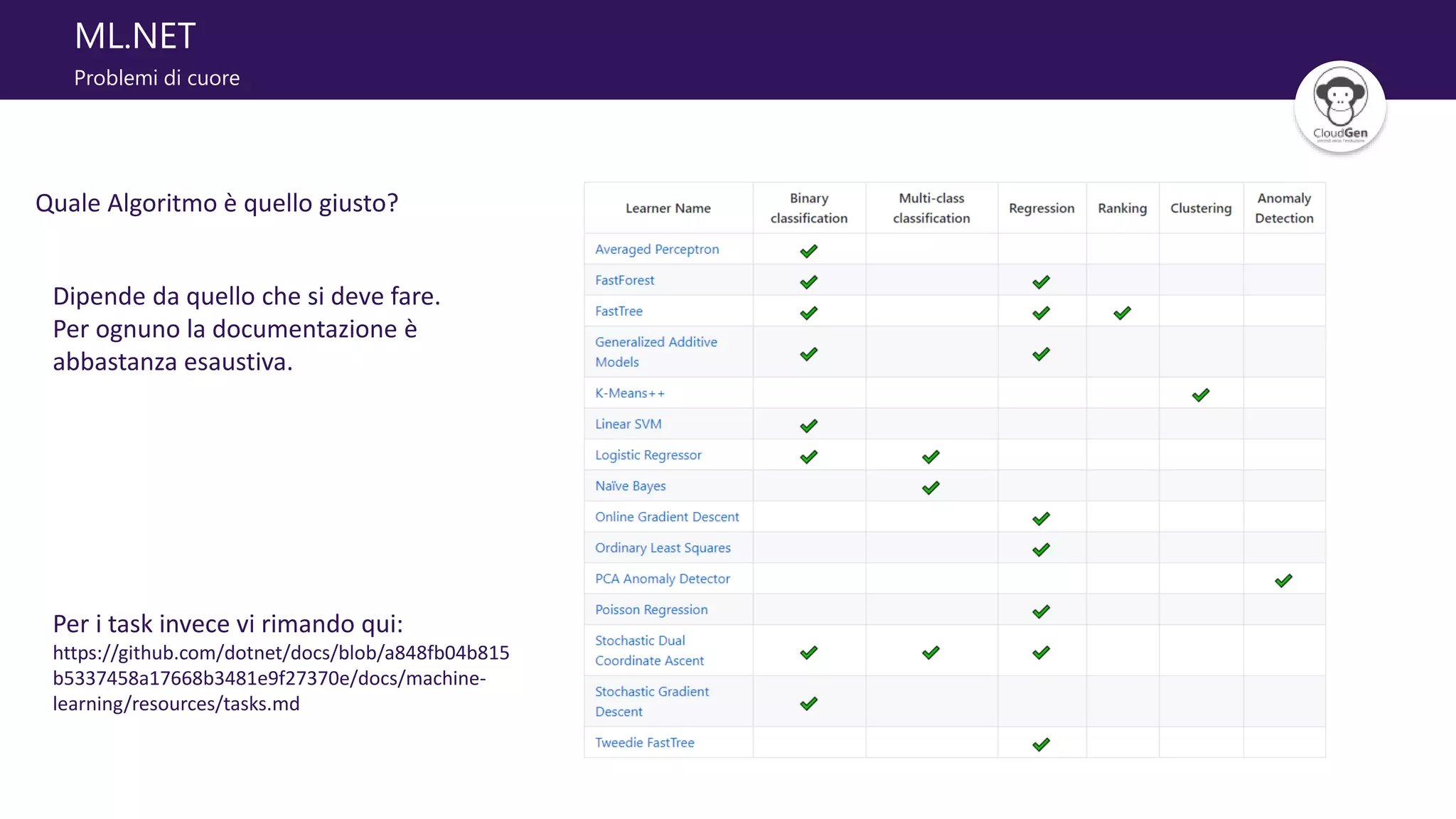Viewport: 1456px width, 819px height.
Task: Click PCA Anomaly Detector anomaly detection checkmark
Action: point(1283,581)
